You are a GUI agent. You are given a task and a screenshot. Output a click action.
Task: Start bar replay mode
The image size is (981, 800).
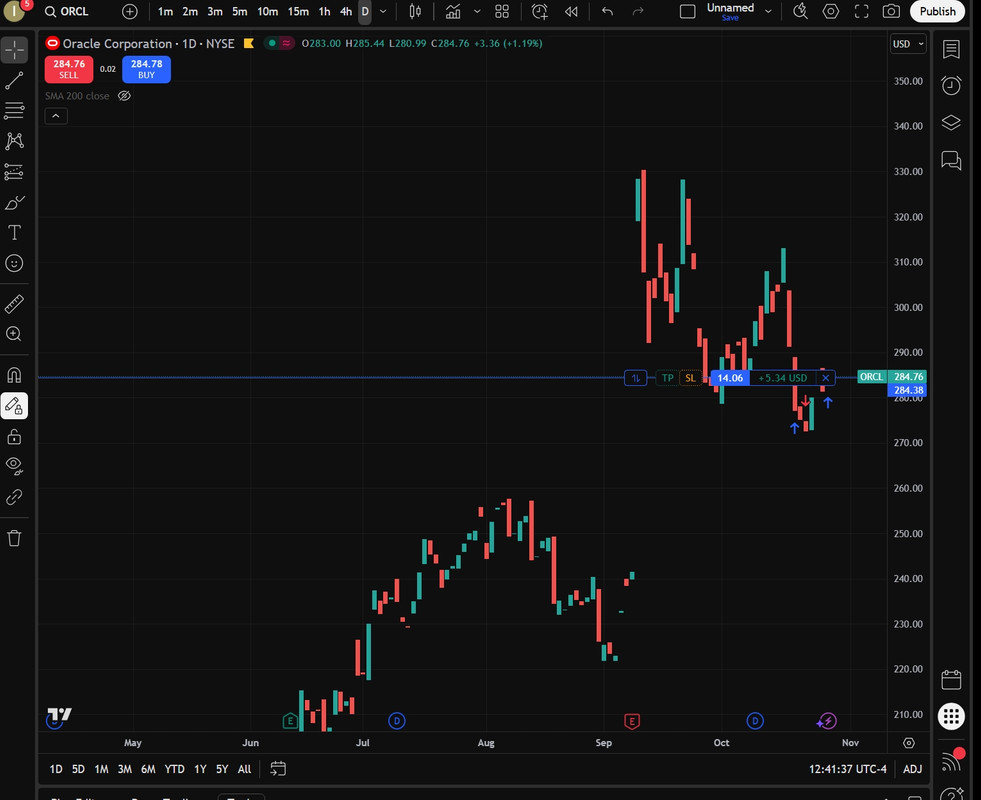click(x=571, y=11)
